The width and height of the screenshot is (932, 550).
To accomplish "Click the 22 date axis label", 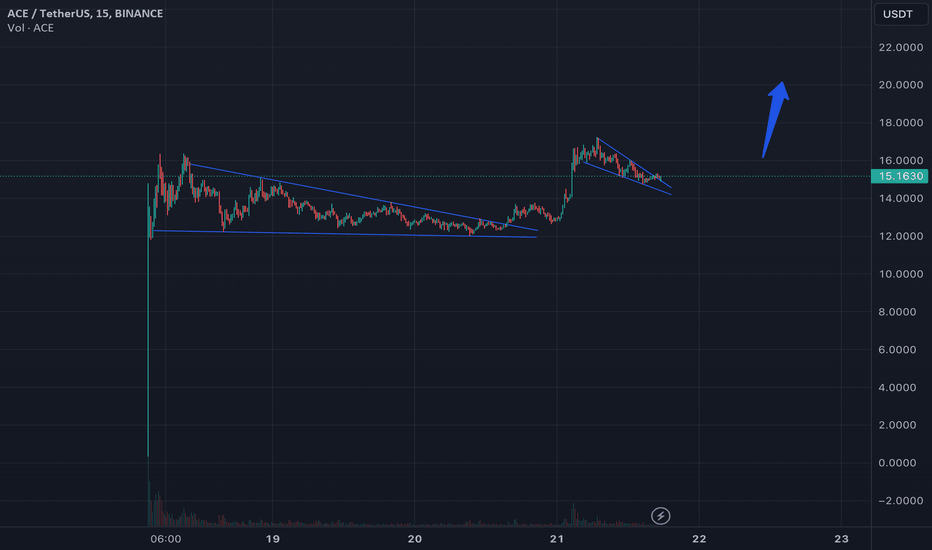I will point(699,539).
